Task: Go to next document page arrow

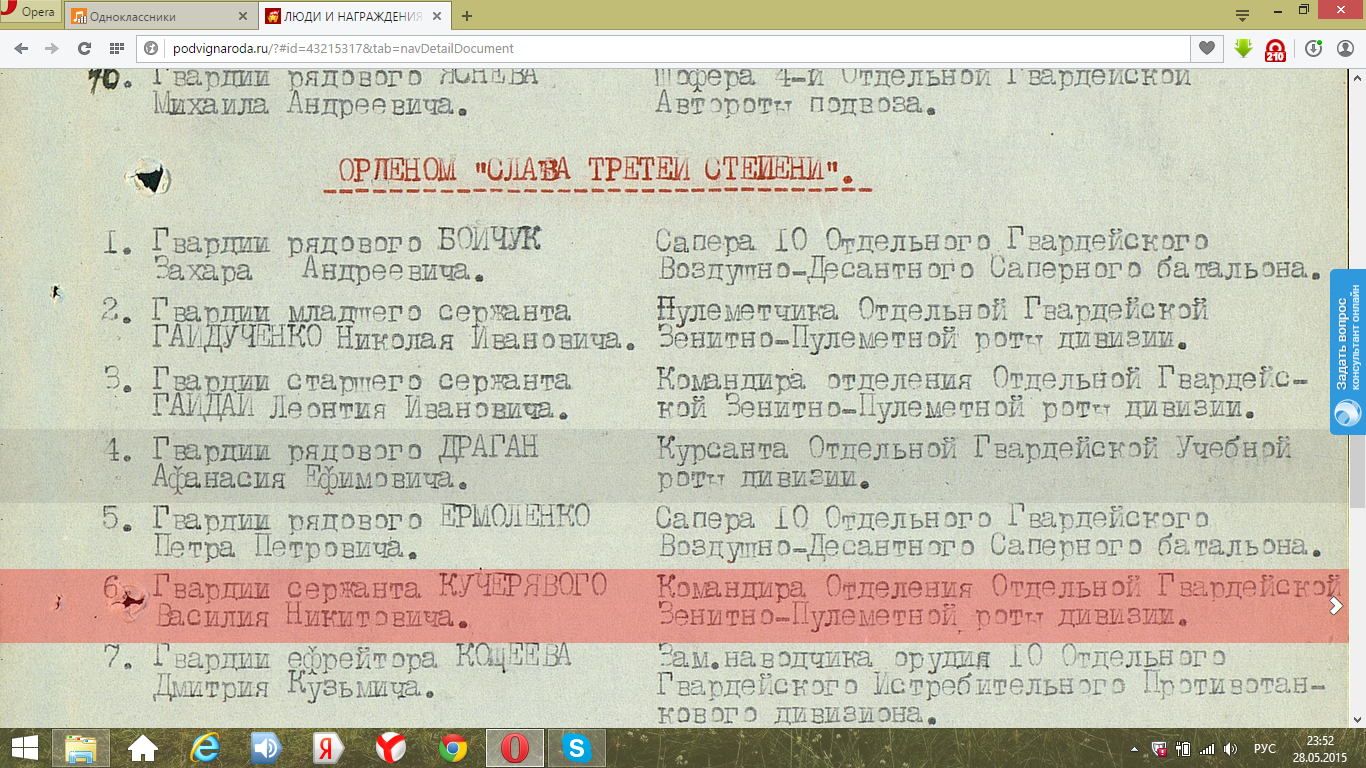Action: [x=1335, y=605]
